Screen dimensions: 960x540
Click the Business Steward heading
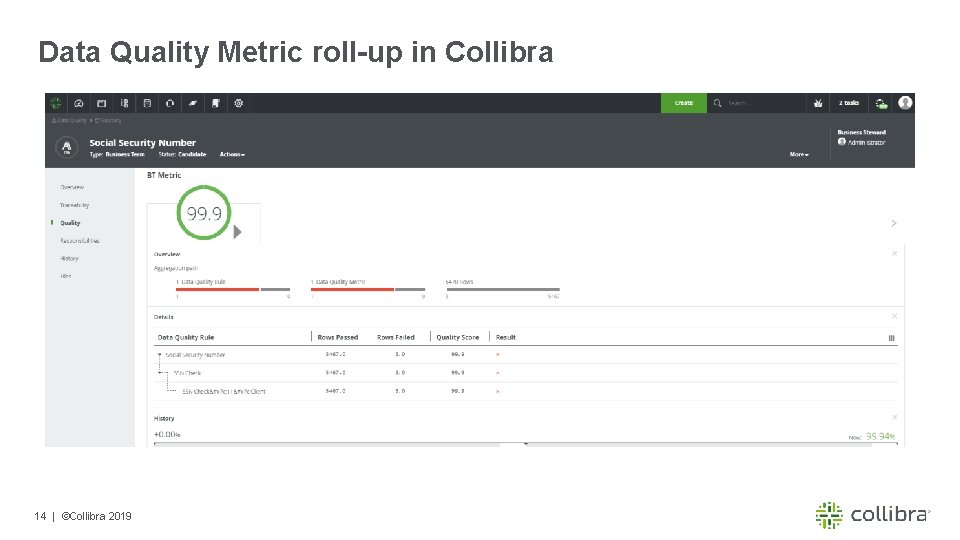pyautogui.click(x=861, y=132)
